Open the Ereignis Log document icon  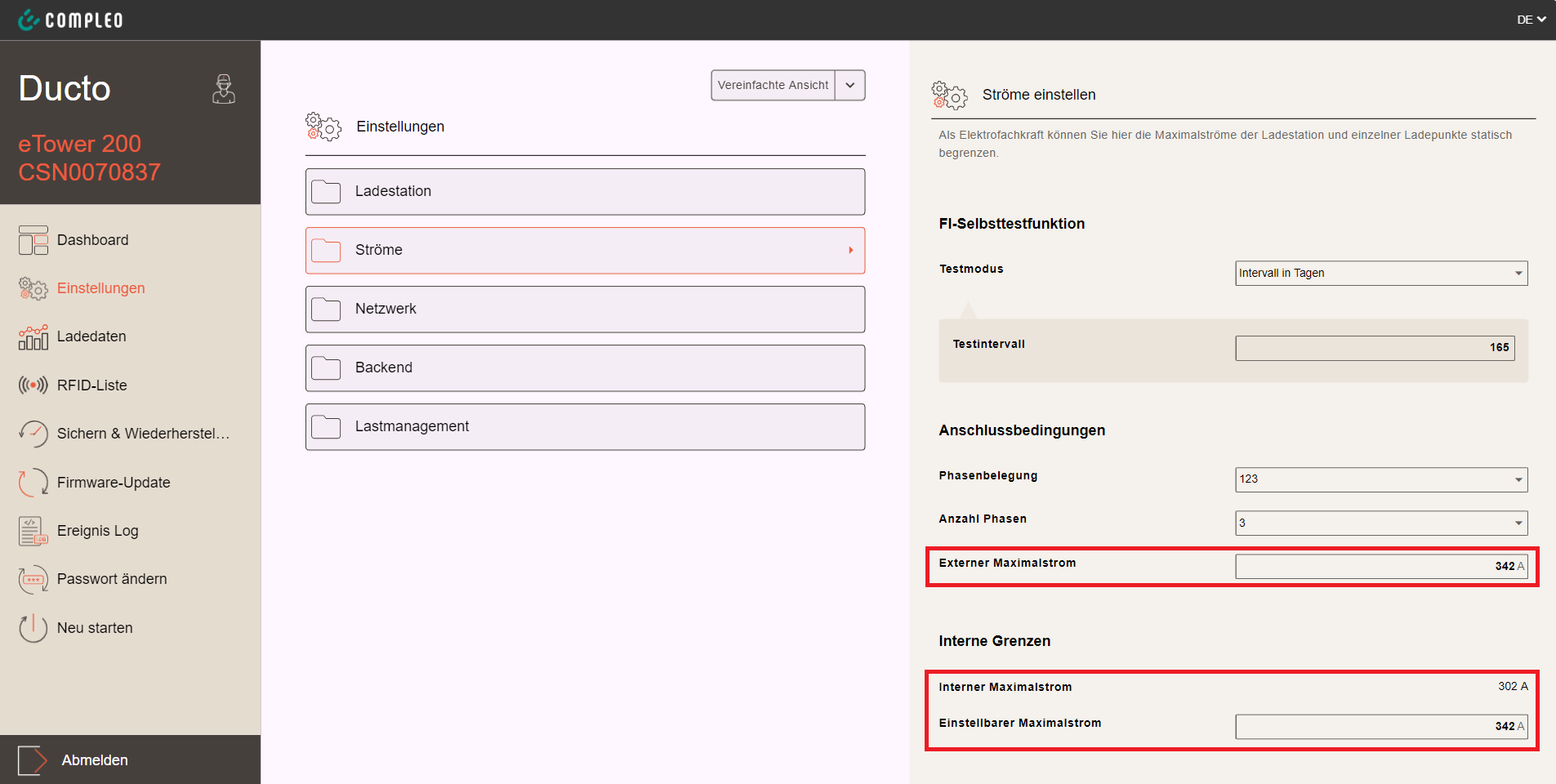33,531
